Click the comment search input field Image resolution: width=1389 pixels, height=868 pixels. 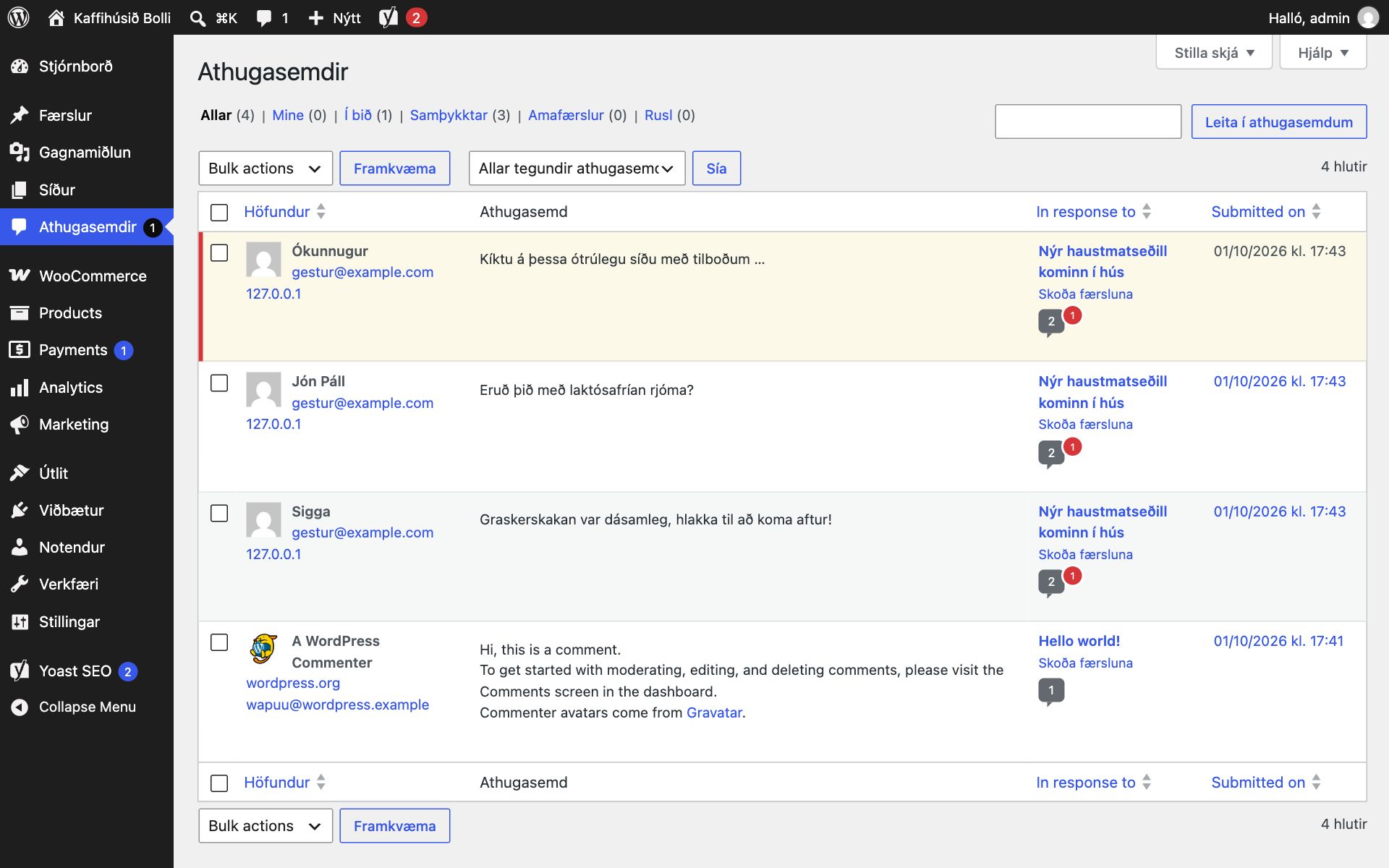[x=1088, y=122]
